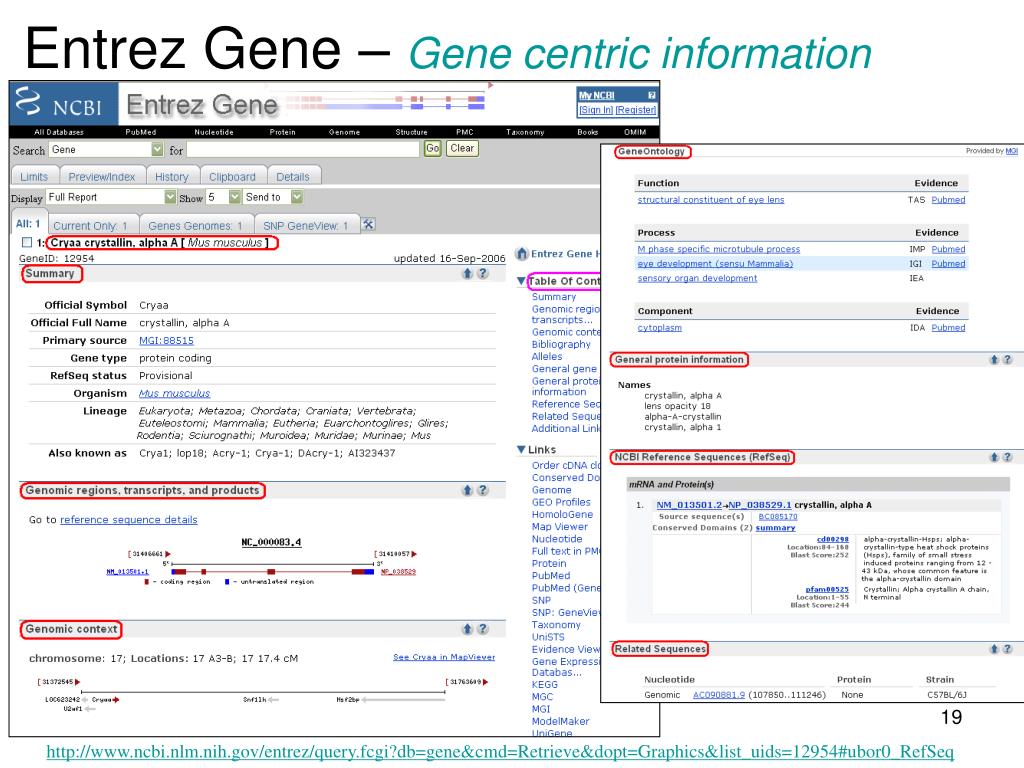
Task: Click the Entrez Gene home icon
Action: pos(522,253)
